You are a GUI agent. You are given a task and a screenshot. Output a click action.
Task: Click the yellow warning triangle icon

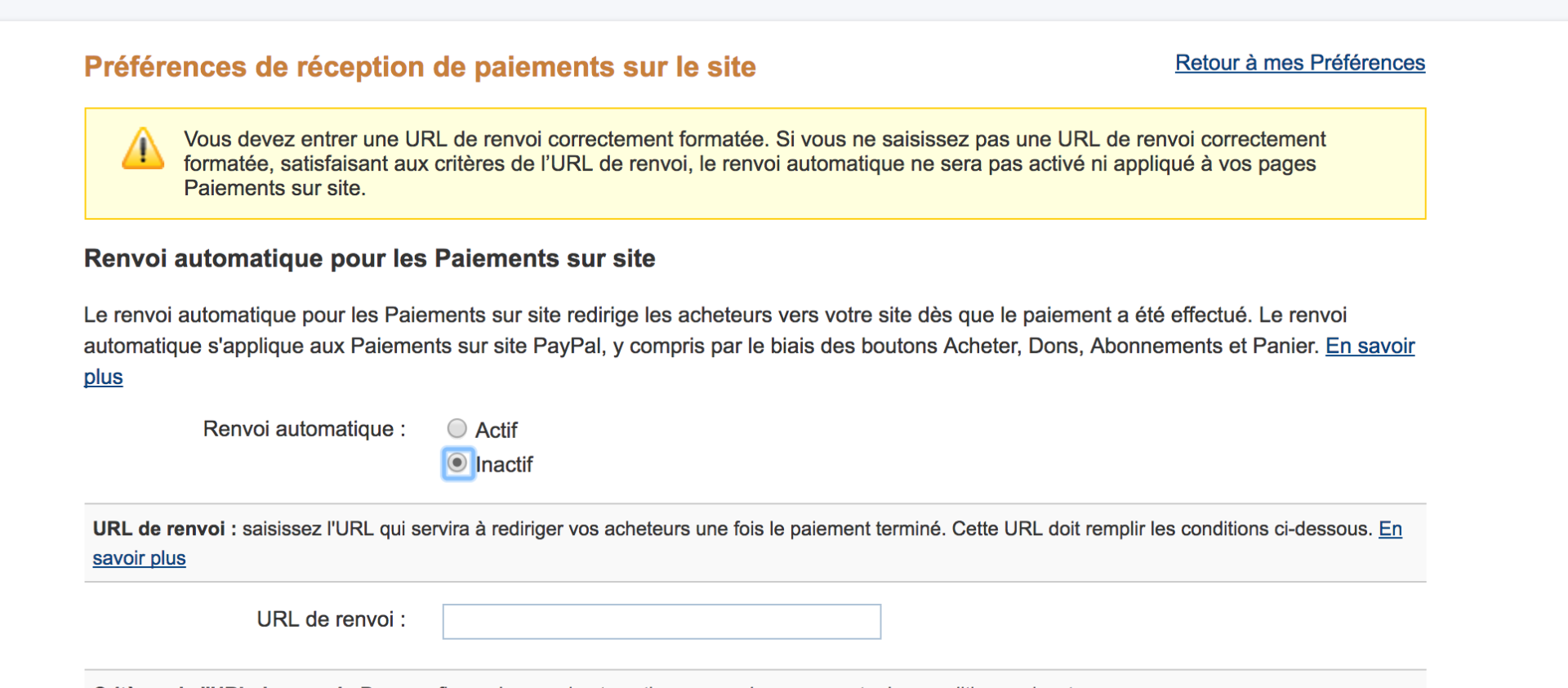(x=143, y=149)
